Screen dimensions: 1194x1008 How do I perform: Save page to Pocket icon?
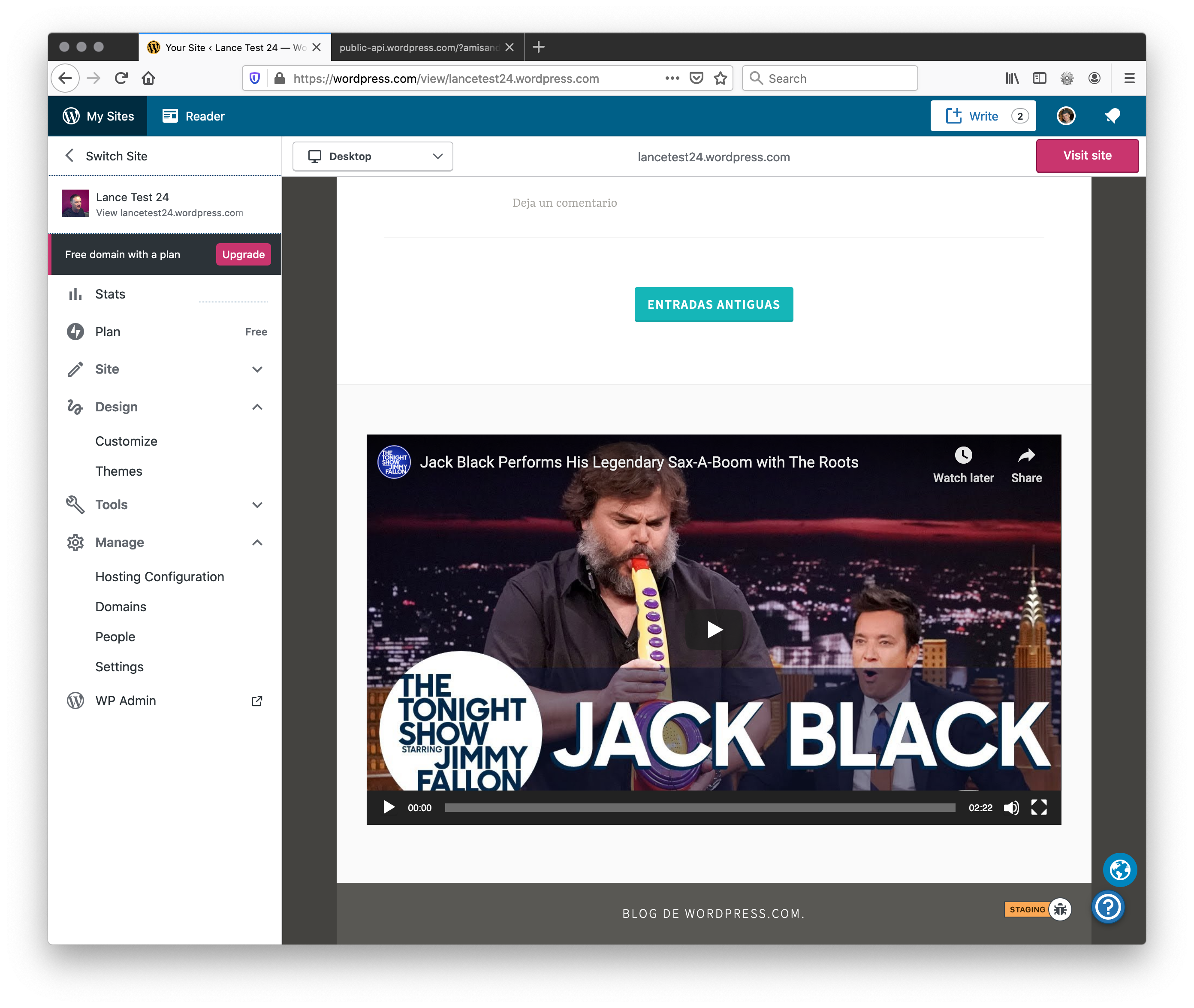click(x=696, y=78)
